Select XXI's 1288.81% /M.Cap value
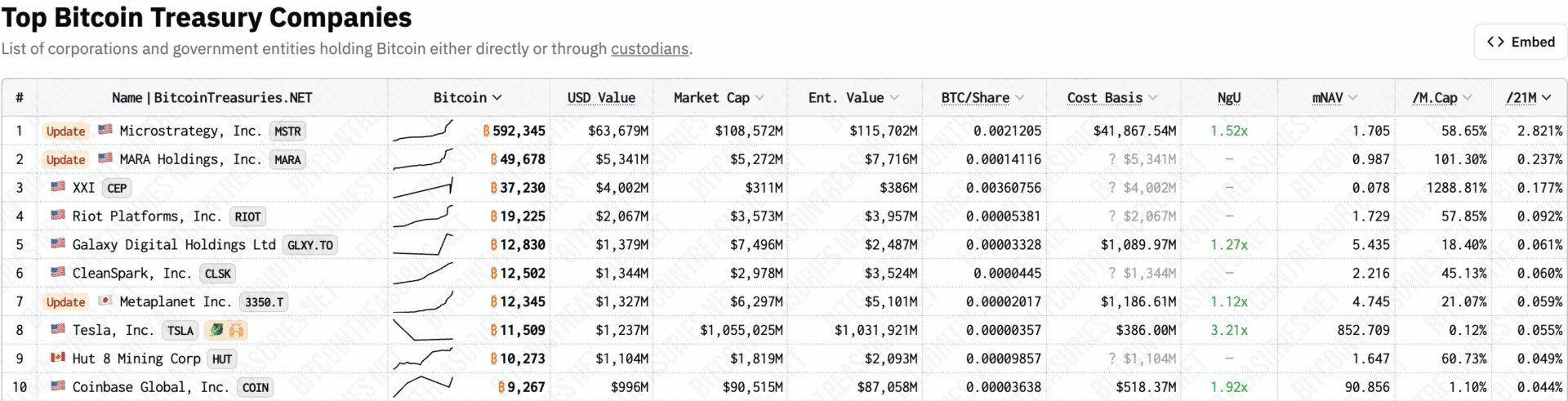Viewport: 1568px width, 401px height. click(x=1457, y=188)
